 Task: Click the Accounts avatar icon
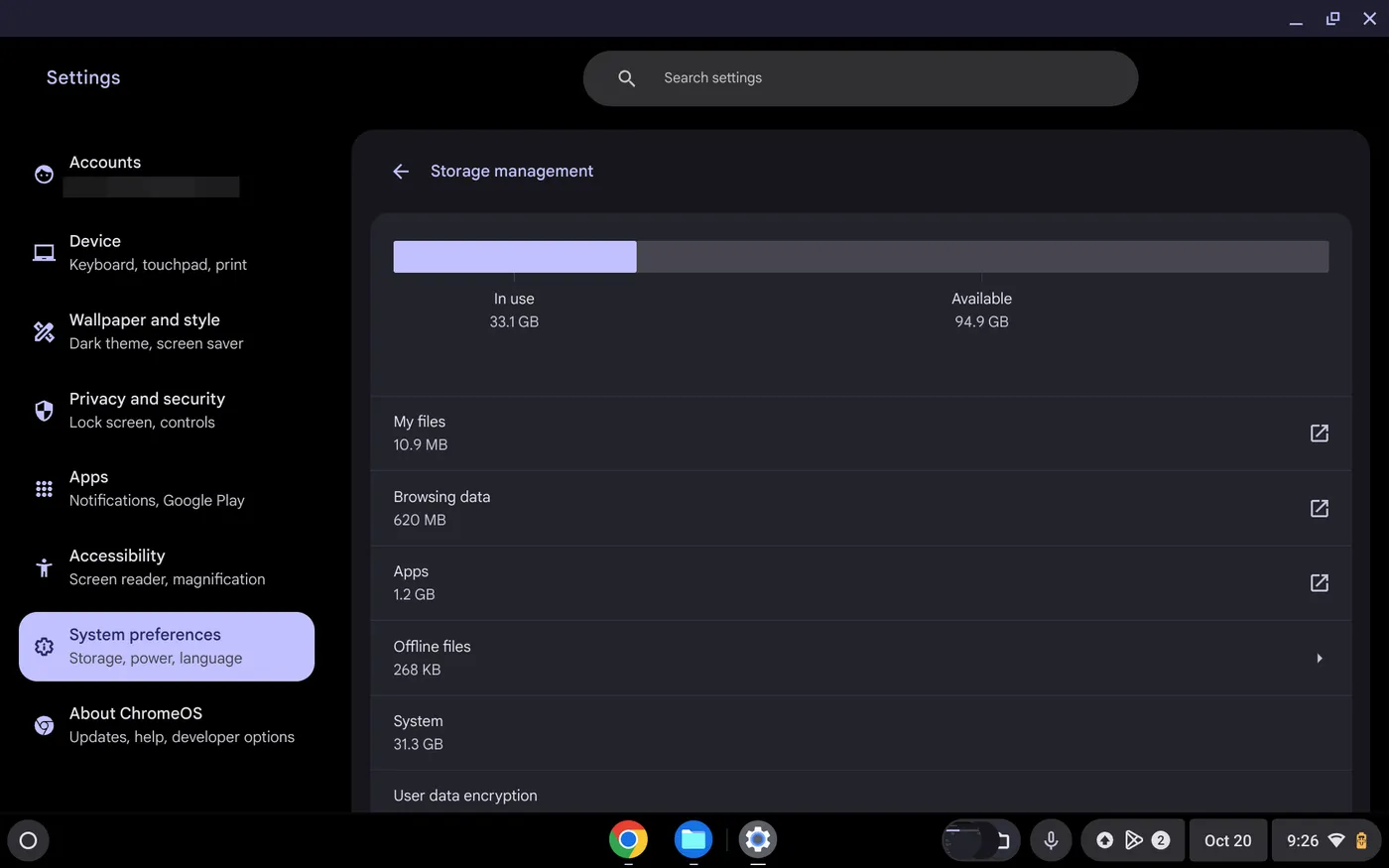44,175
